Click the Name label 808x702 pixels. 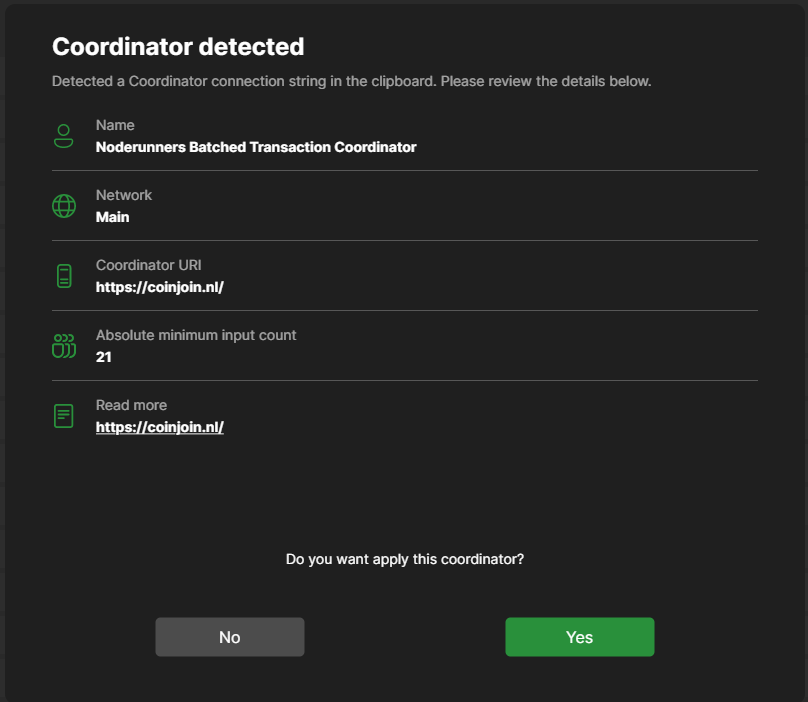click(115, 125)
